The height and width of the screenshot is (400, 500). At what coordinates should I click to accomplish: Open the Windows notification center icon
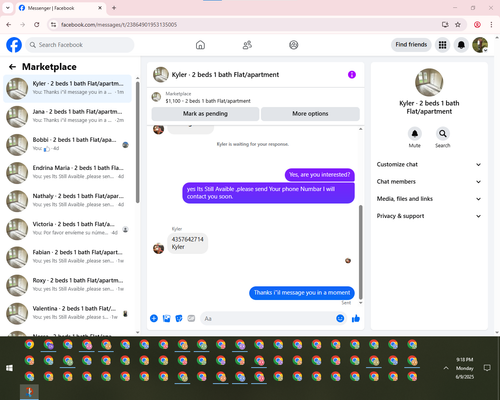[x=487, y=368]
